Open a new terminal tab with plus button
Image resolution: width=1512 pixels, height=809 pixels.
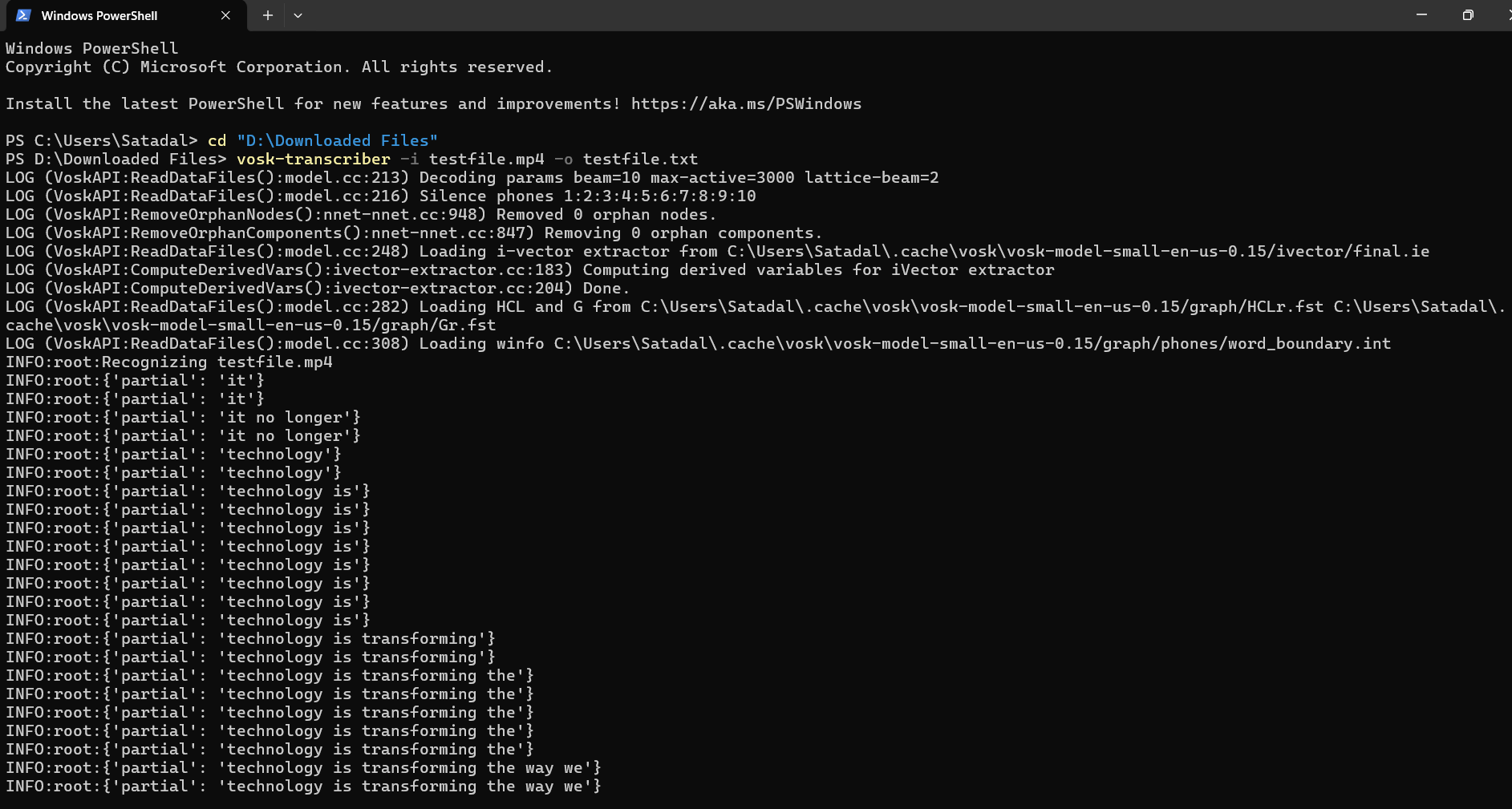(268, 15)
